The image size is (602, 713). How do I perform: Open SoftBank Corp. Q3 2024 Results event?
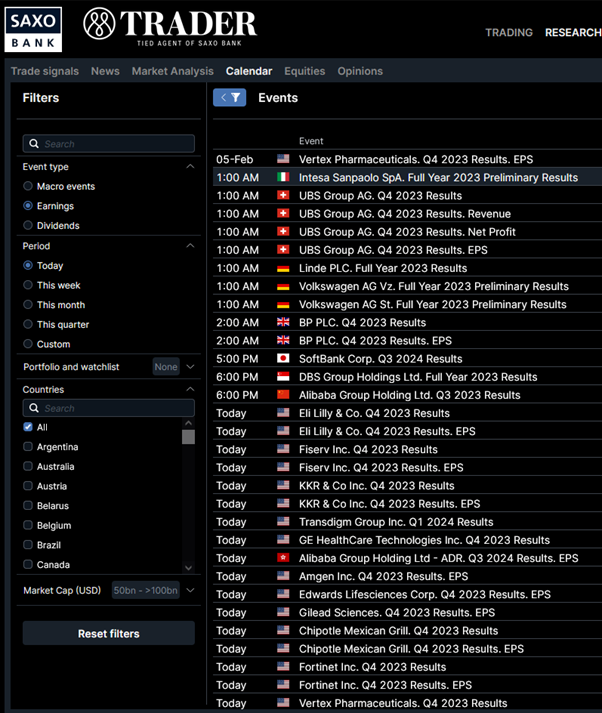pyautogui.click(x=407, y=359)
